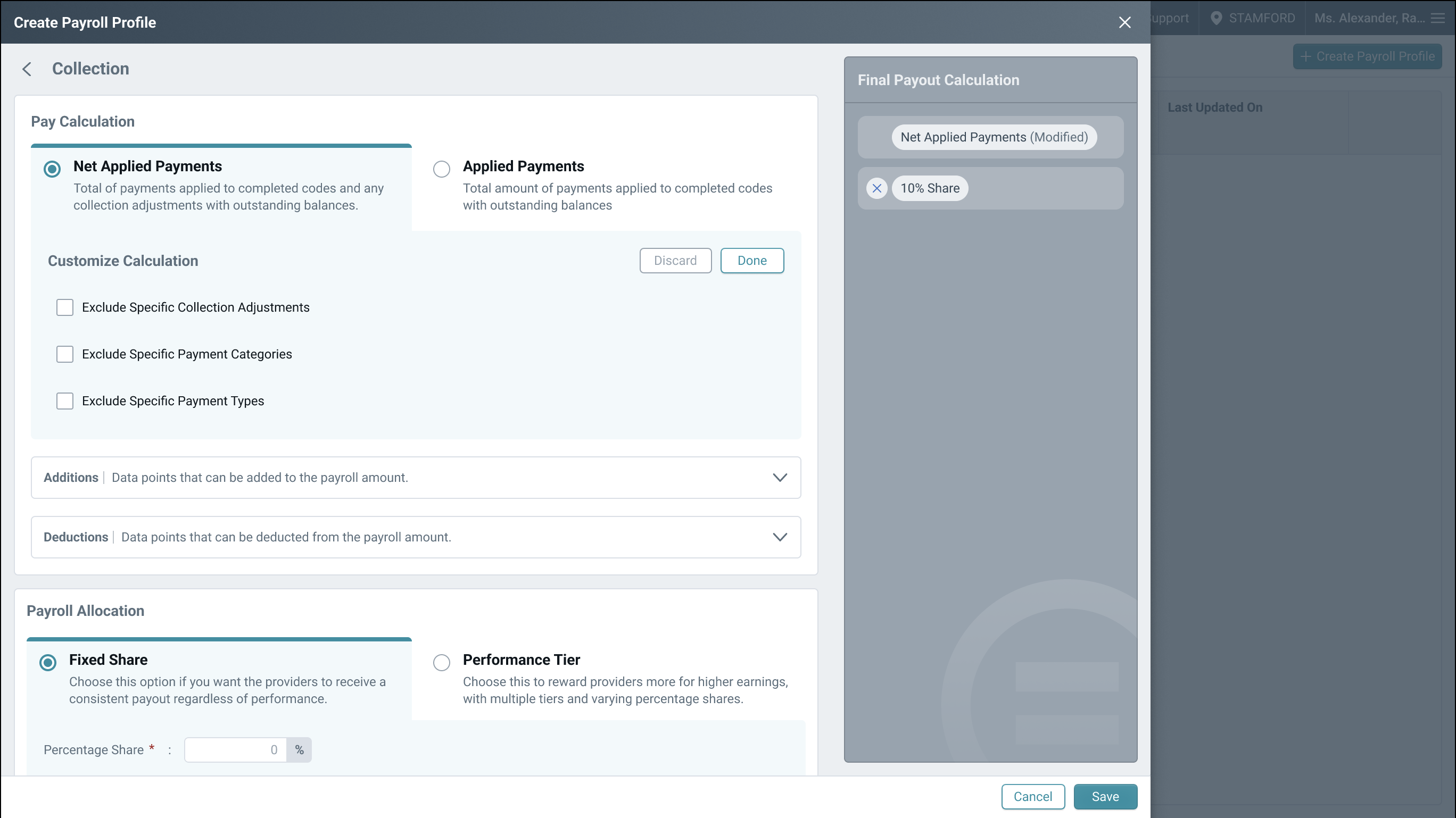
Task: Close the Create Payroll Profile dialog
Action: 1124,22
